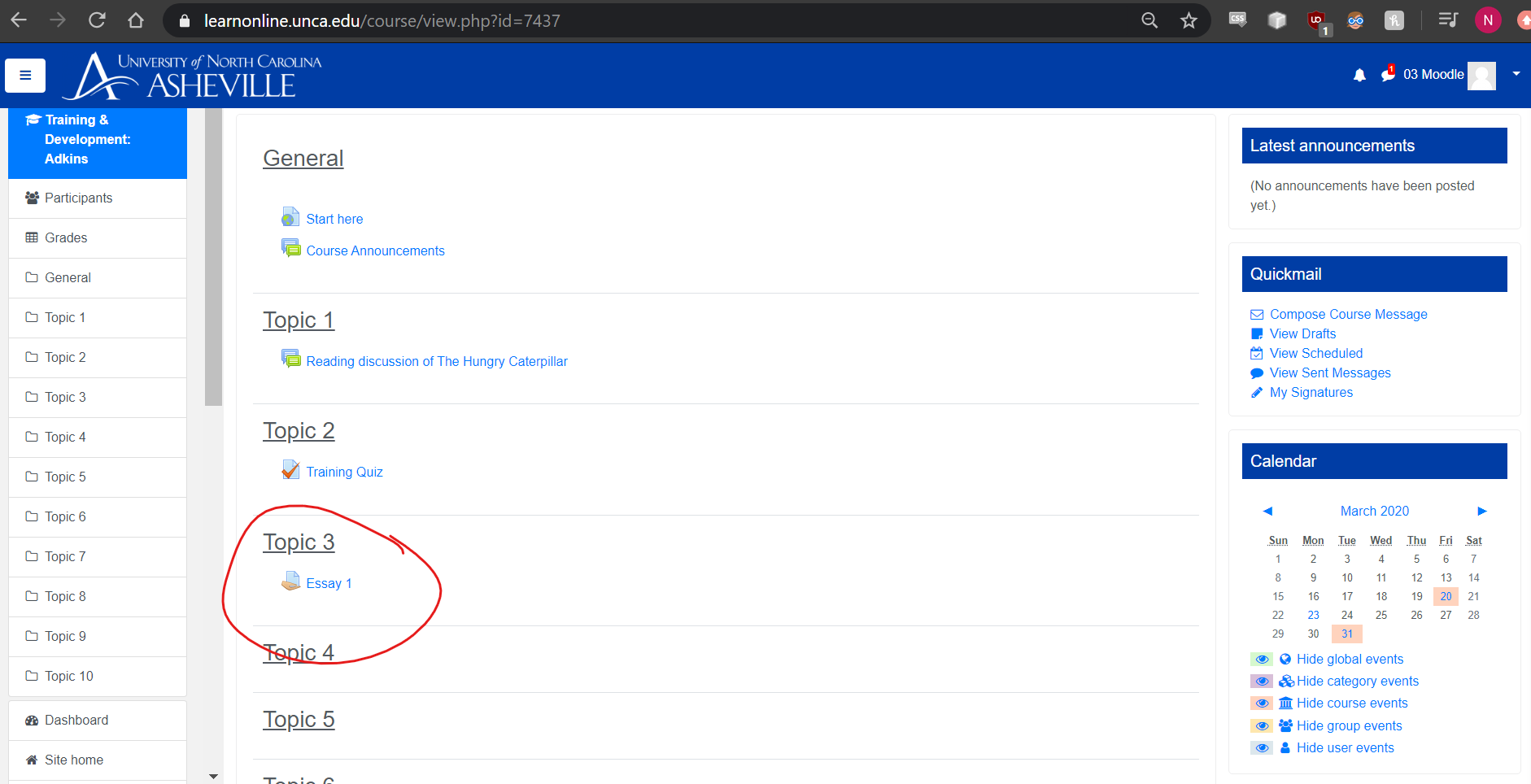Click the Start here page icon
1531x784 pixels.
(x=290, y=218)
